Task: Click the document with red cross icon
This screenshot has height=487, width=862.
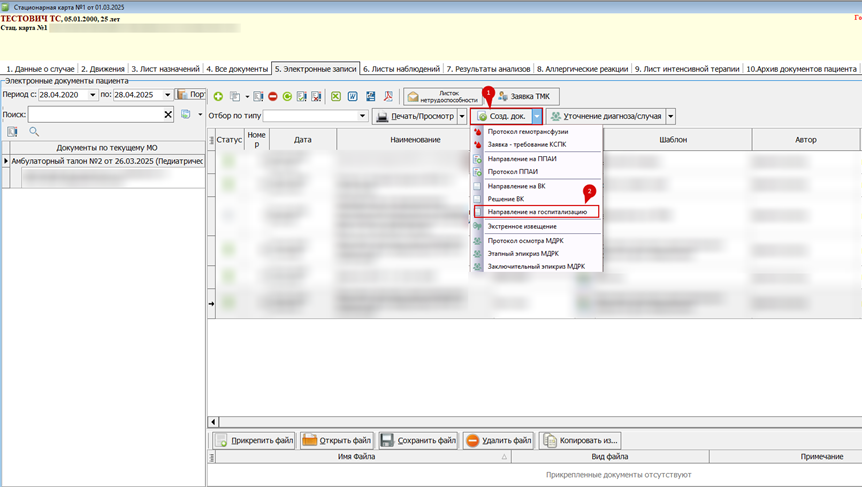Action: (x=316, y=96)
